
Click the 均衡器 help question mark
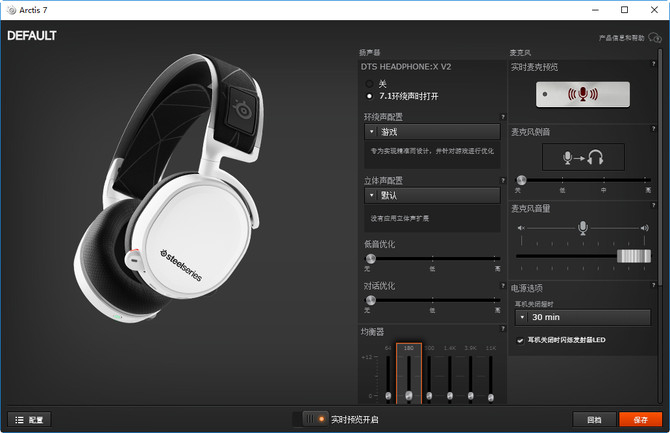(x=503, y=329)
